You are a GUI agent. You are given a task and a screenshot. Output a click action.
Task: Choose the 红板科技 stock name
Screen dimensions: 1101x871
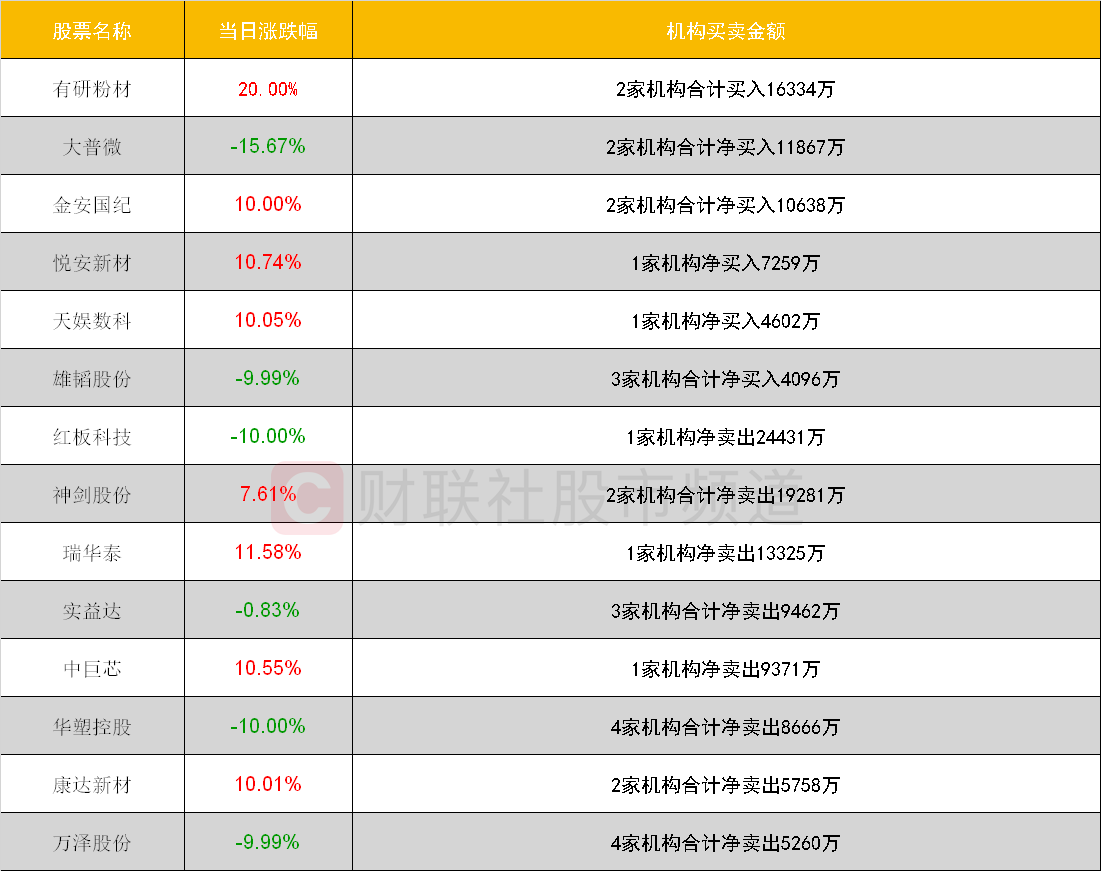92,437
